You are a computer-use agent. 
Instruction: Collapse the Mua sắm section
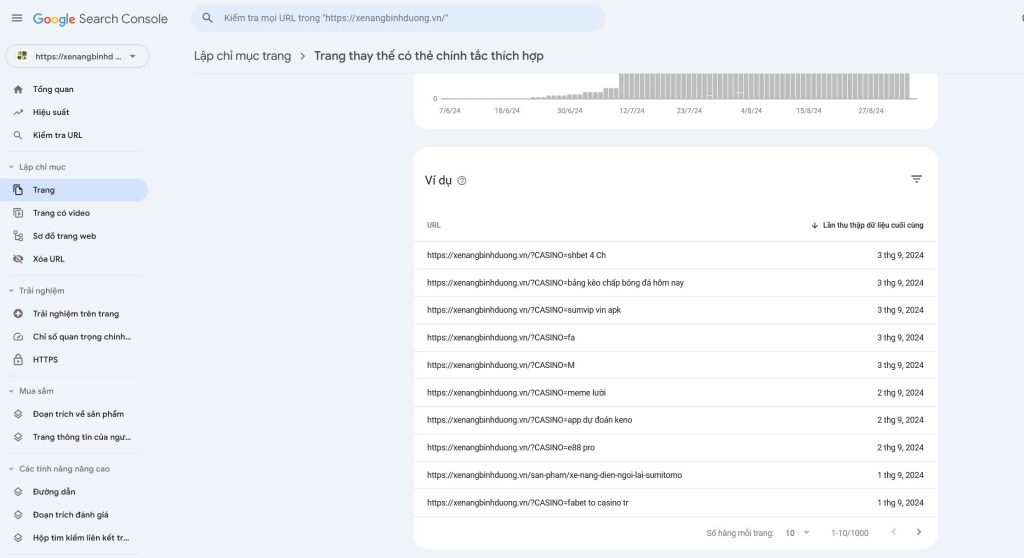click(11, 391)
